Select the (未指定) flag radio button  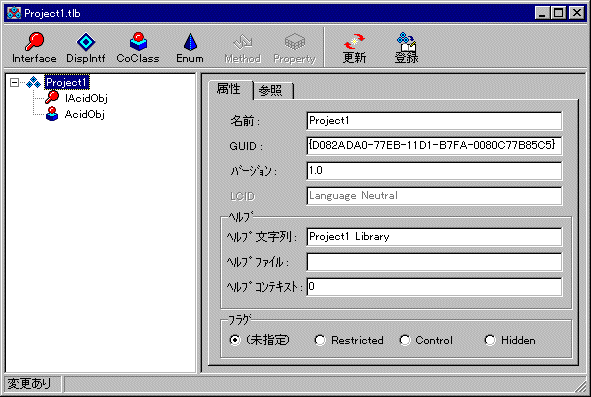[235, 340]
